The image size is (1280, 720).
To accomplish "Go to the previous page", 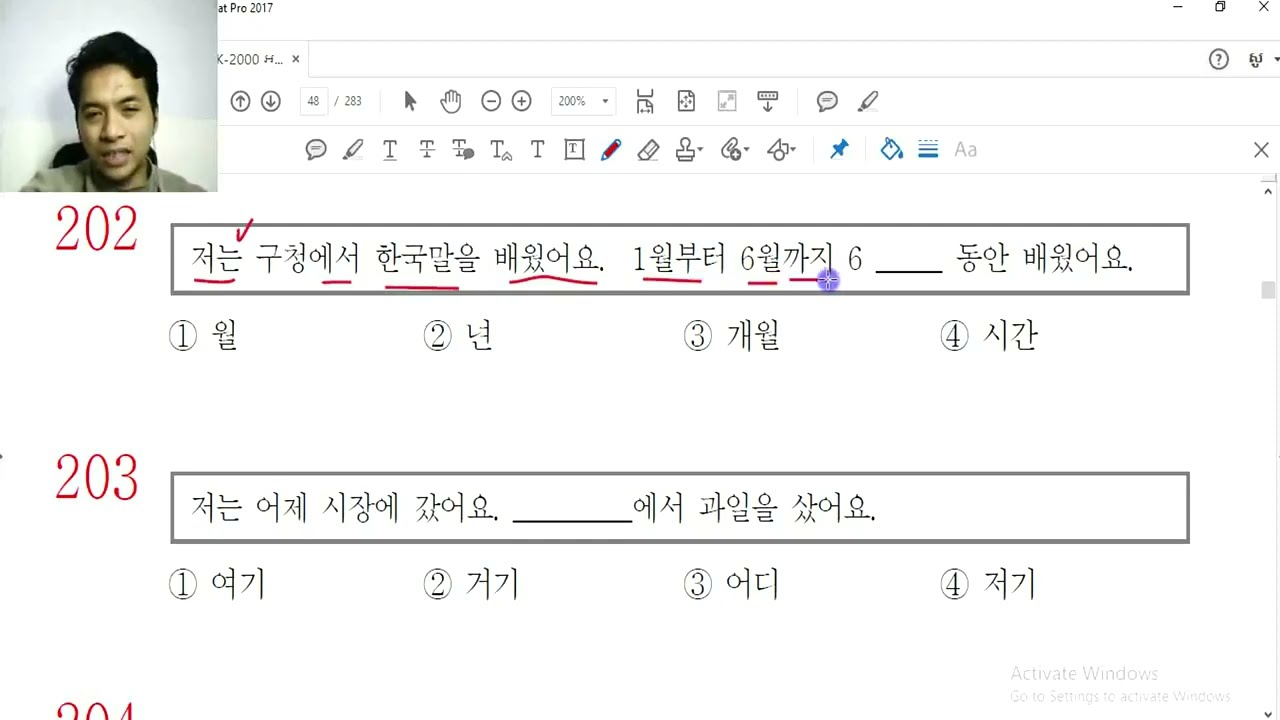I will [x=240, y=101].
